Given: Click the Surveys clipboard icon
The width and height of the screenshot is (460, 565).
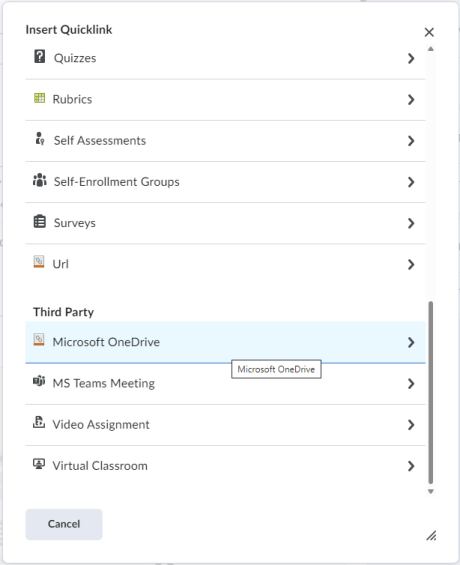Looking at the screenshot, I should 40,221.
